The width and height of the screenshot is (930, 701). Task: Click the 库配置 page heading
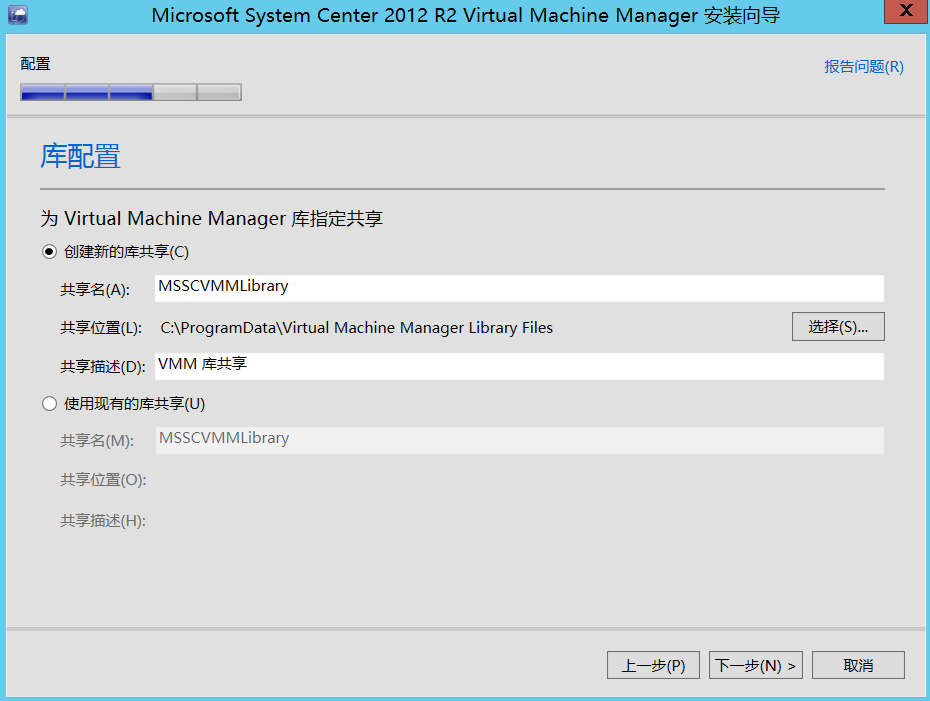[80, 156]
